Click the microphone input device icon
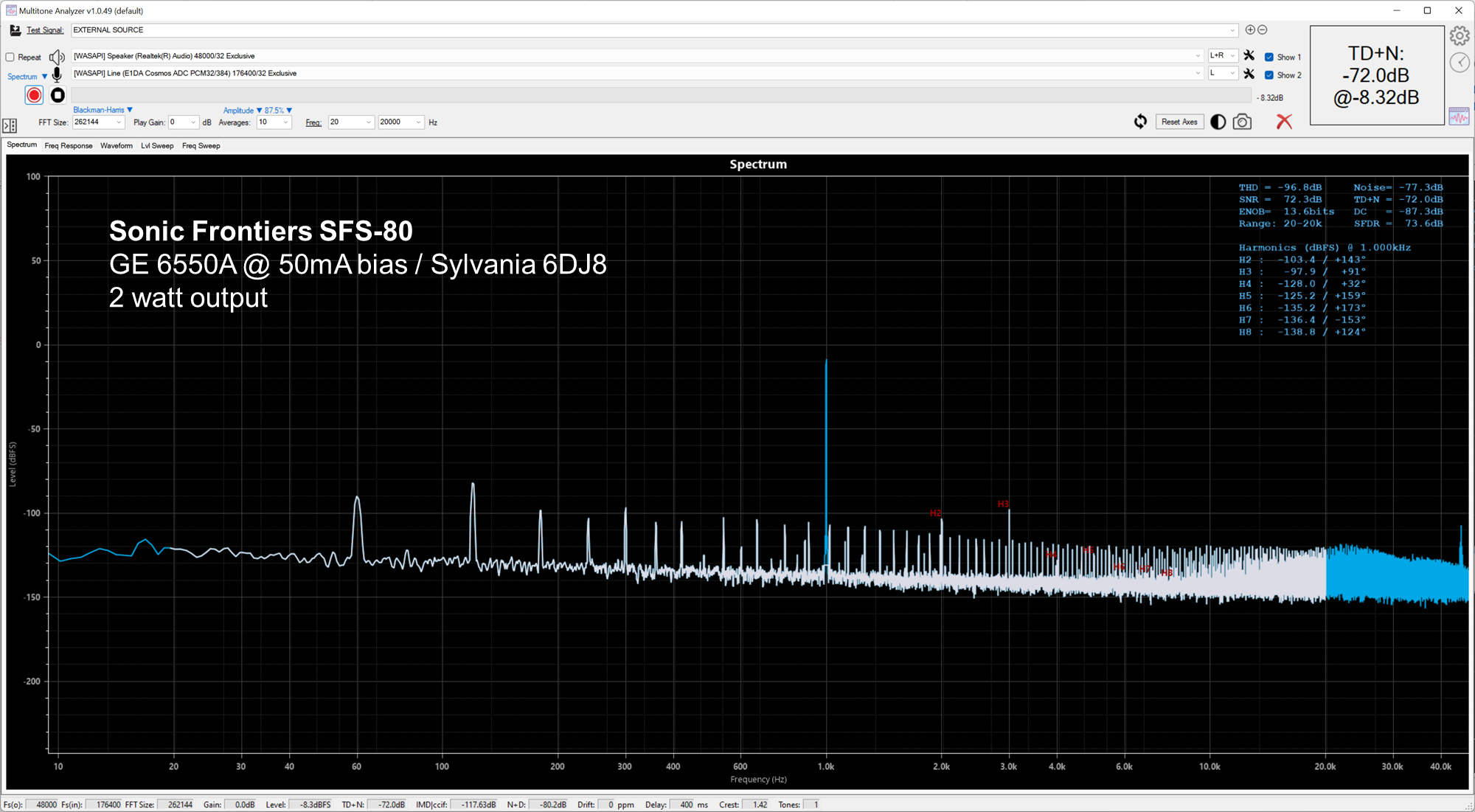Viewport: 1475px width, 812px height. [x=57, y=74]
